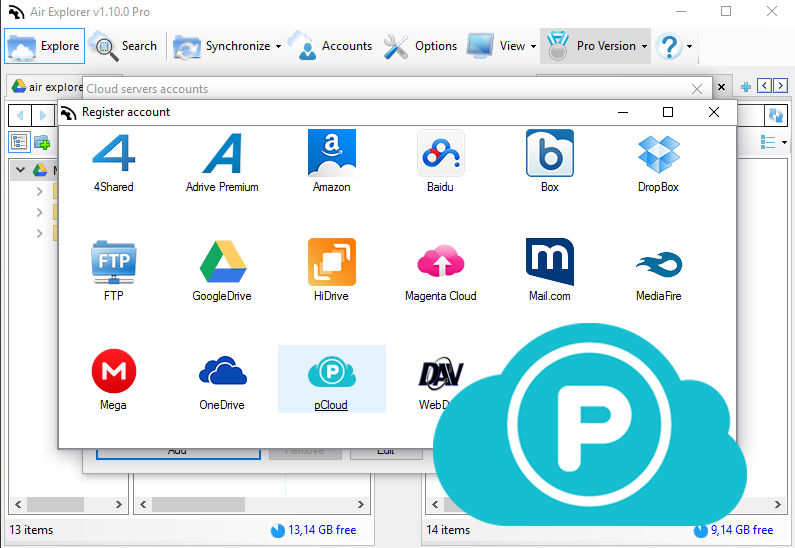Minimize the Register account window
This screenshot has height=548, width=795.
click(623, 112)
